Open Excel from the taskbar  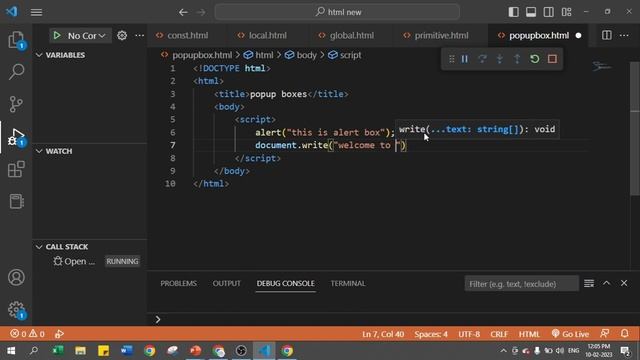[x=58, y=351]
